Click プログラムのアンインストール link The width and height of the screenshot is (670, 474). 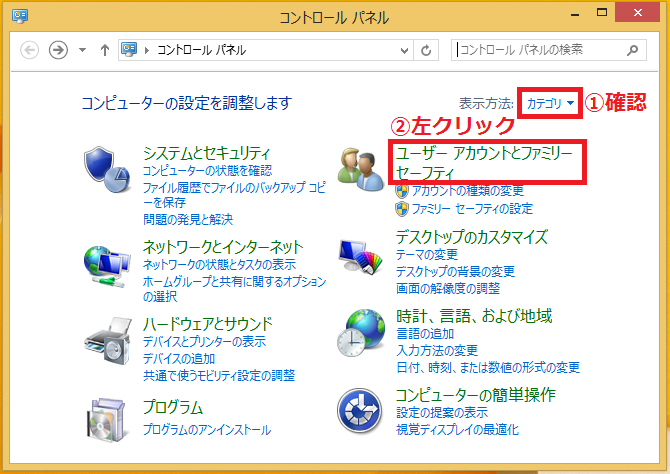pyautogui.click(x=207, y=429)
